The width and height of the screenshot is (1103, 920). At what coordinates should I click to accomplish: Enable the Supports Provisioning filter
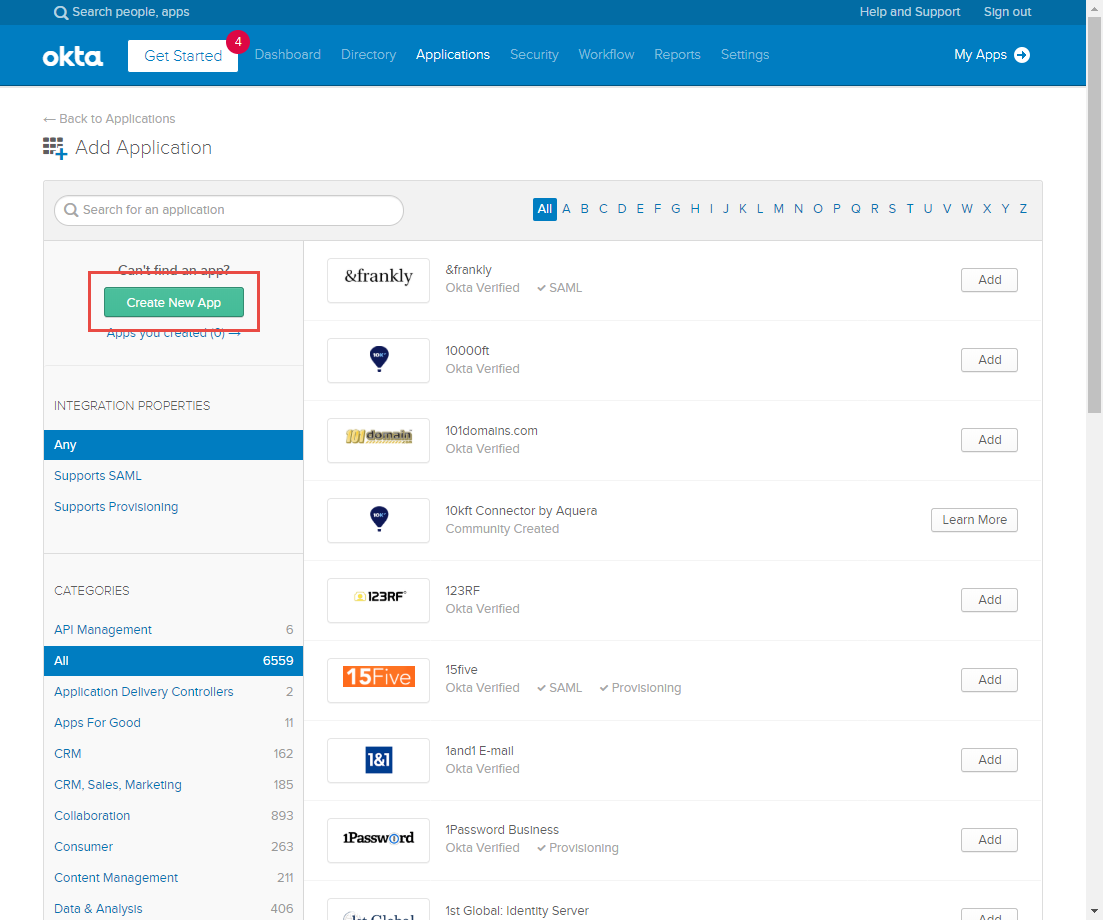pyautogui.click(x=116, y=507)
